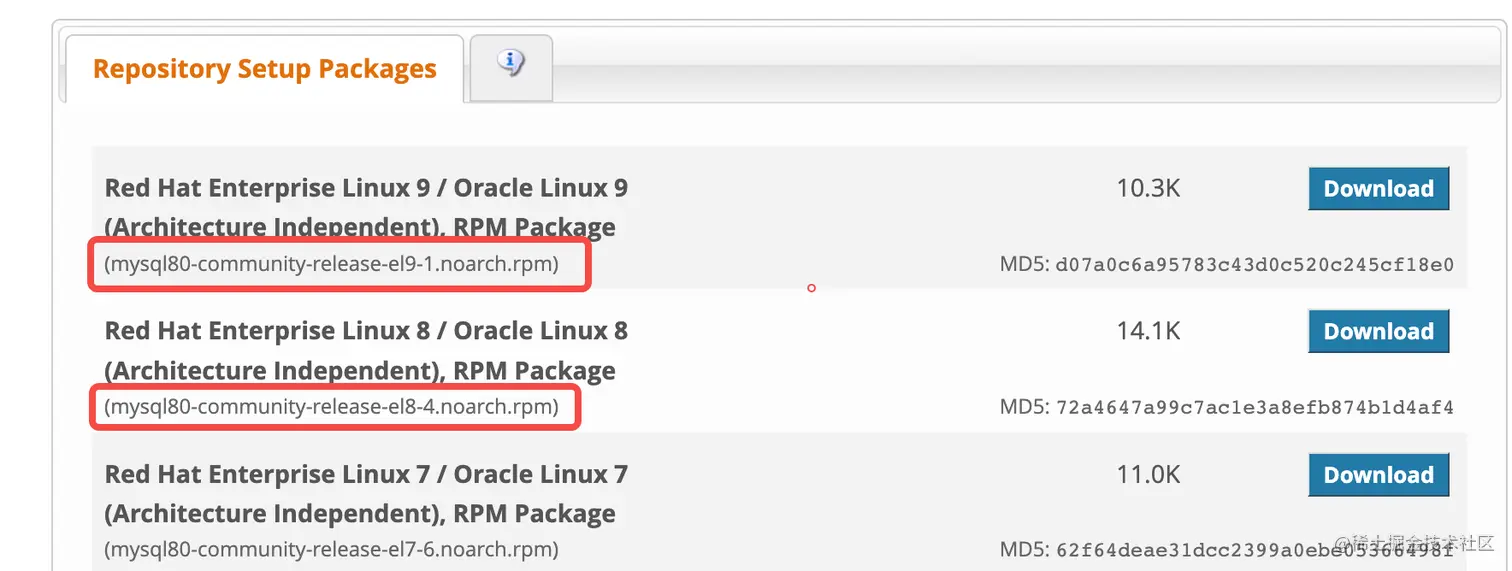Click the 14.1K file size text
Image resolution: width=1512 pixels, height=571 pixels.
(1148, 331)
